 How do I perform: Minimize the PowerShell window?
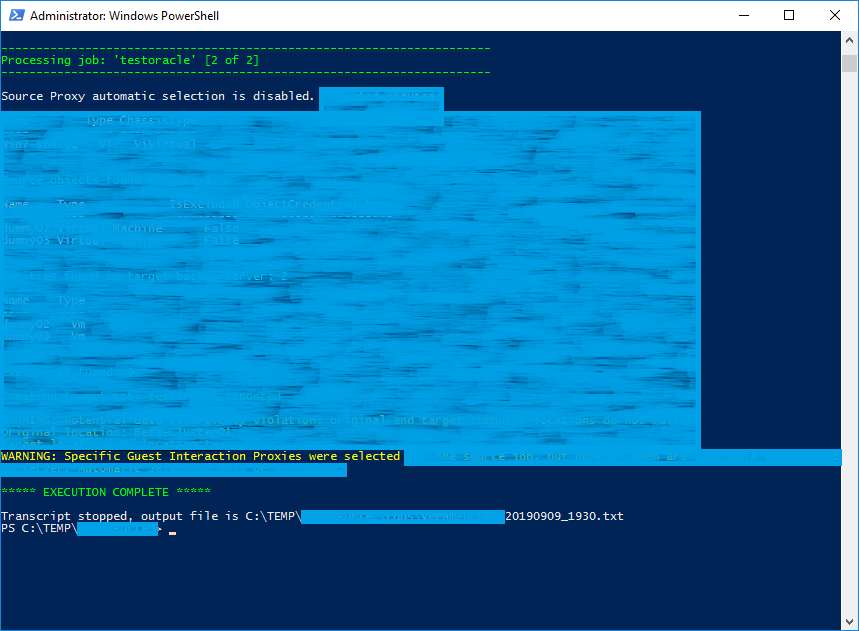click(x=743, y=15)
